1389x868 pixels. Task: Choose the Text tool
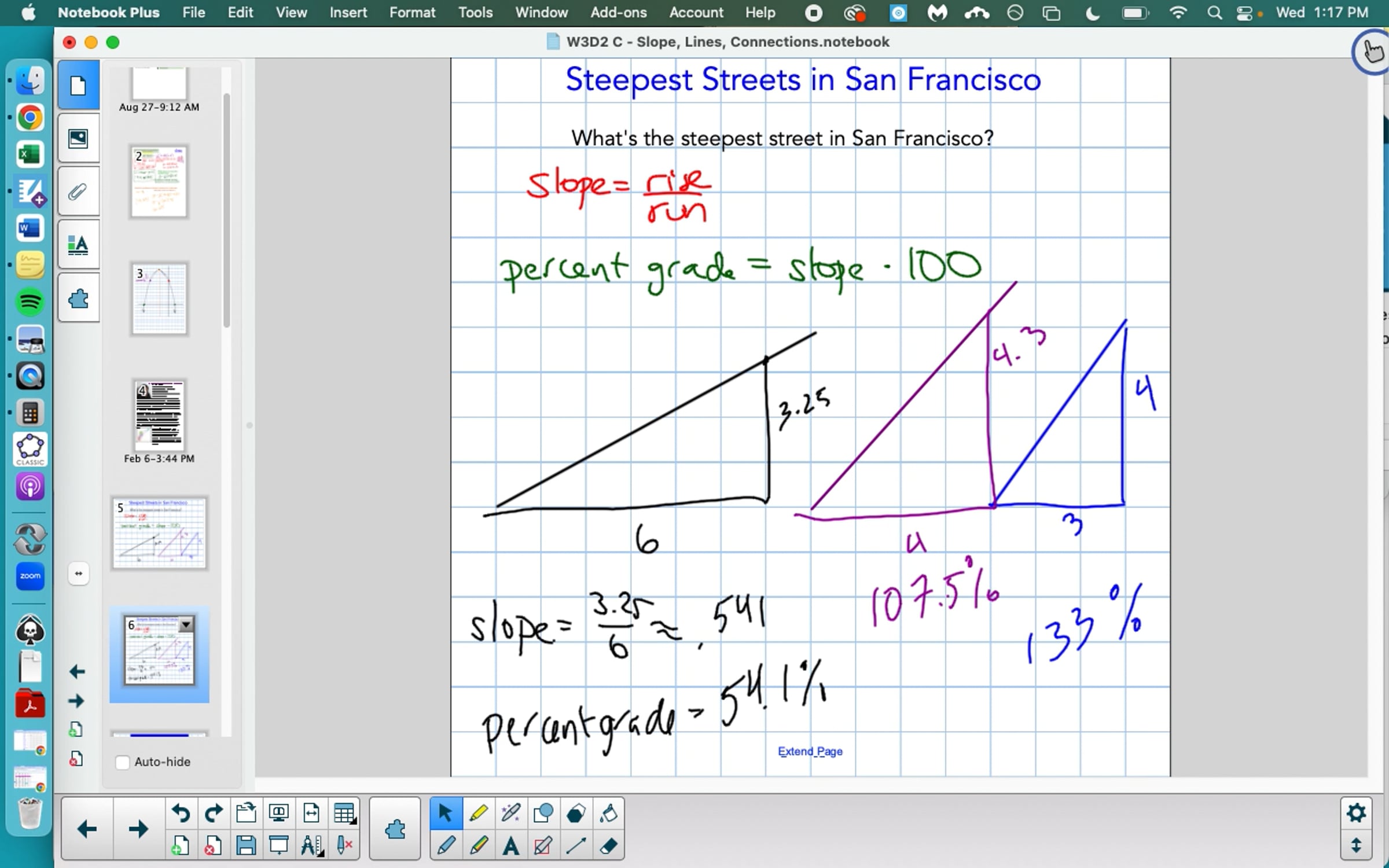point(510,846)
